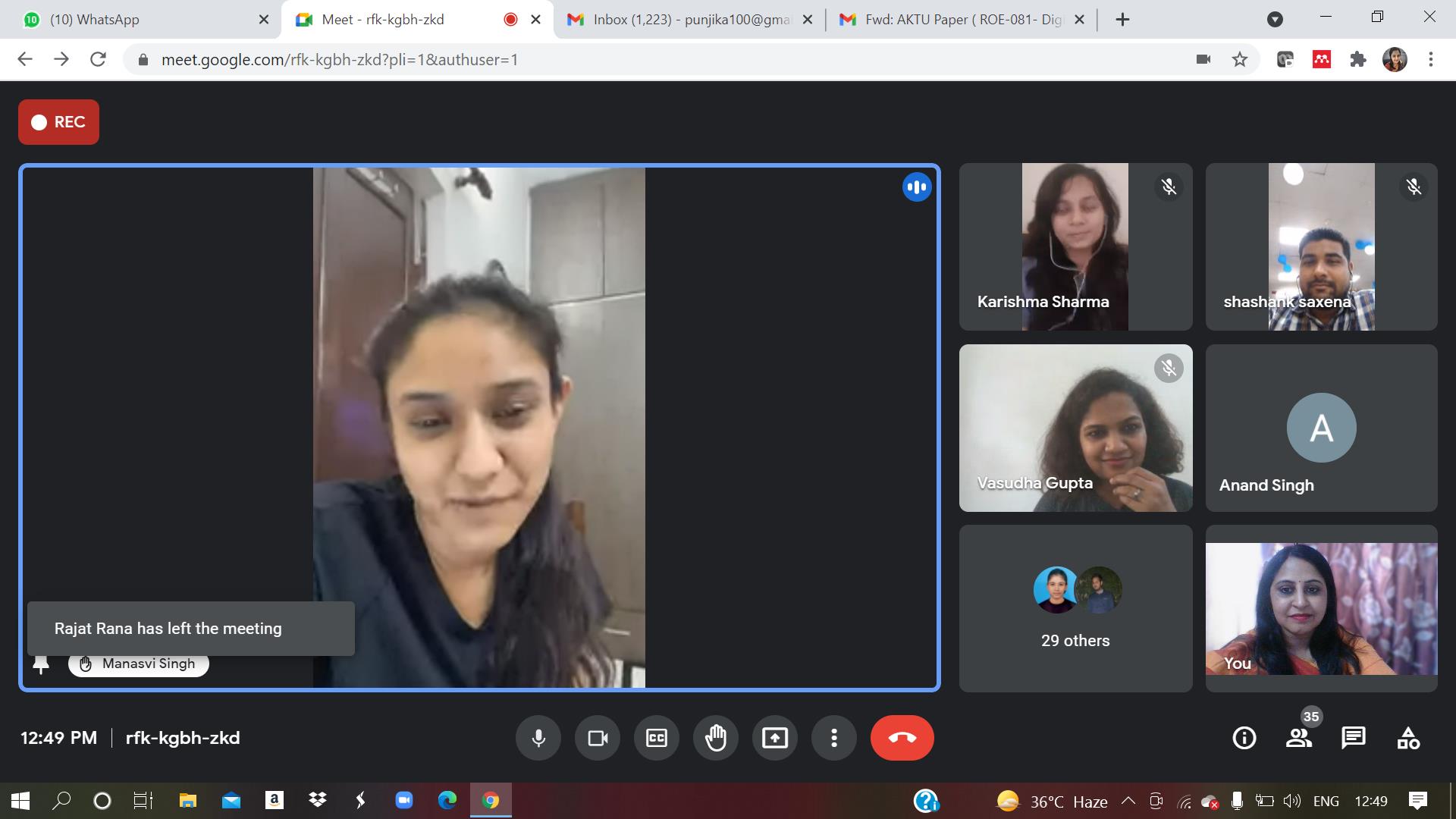This screenshot has width=1456, height=819.
Task: Show participants list with 35 badge
Action: (x=1299, y=738)
